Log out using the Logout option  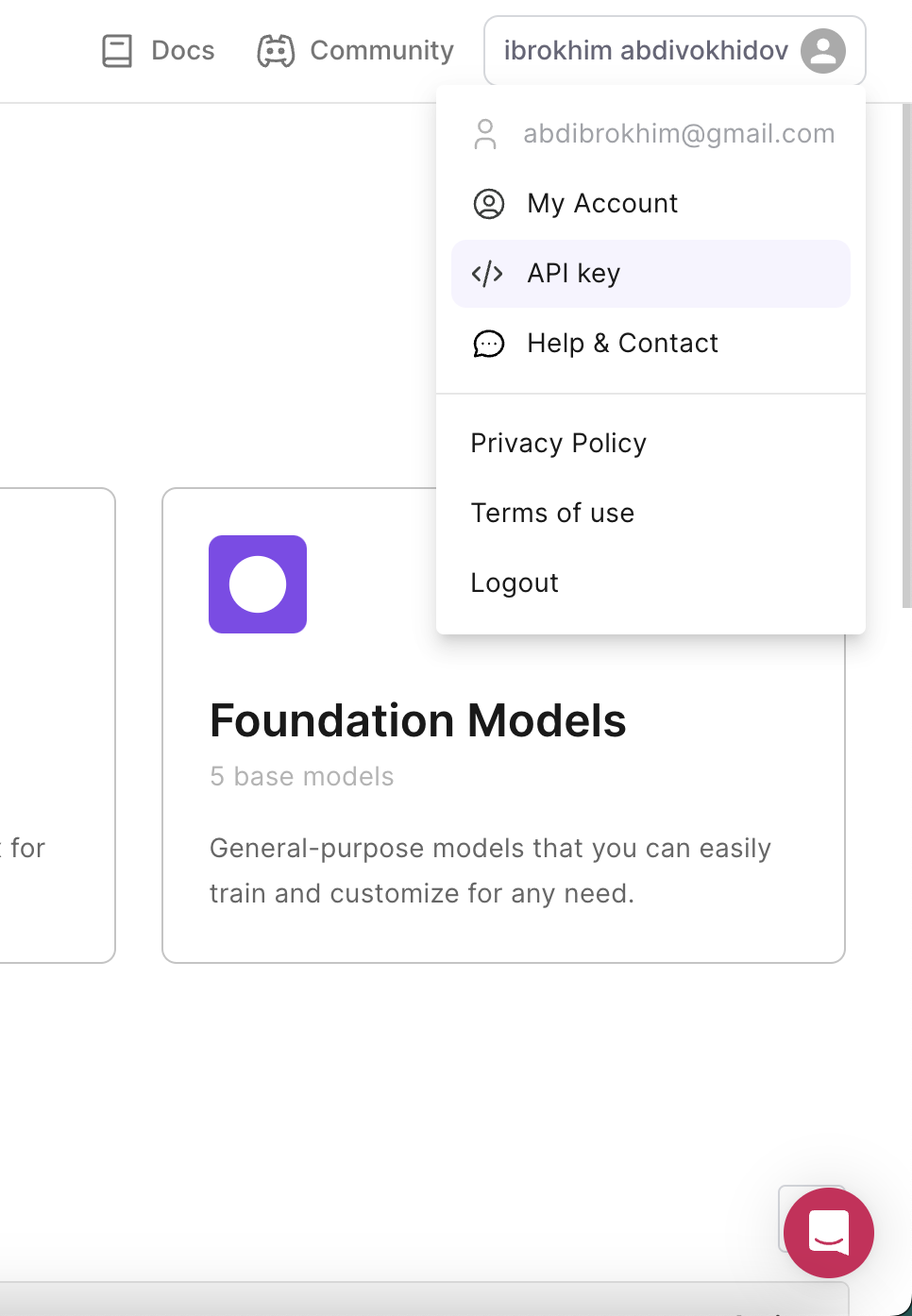click(x=515, y=583)
